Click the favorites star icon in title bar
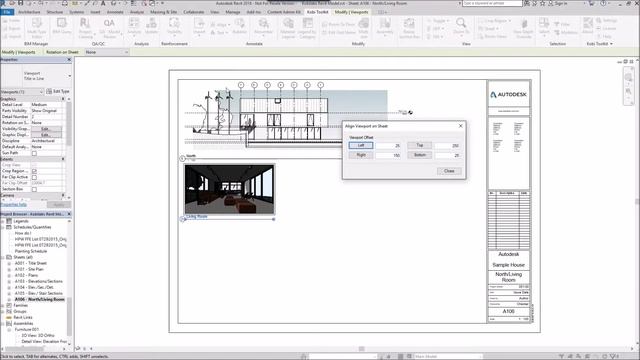640x360 pixels. pyautogui.click(x=542, y=3)
